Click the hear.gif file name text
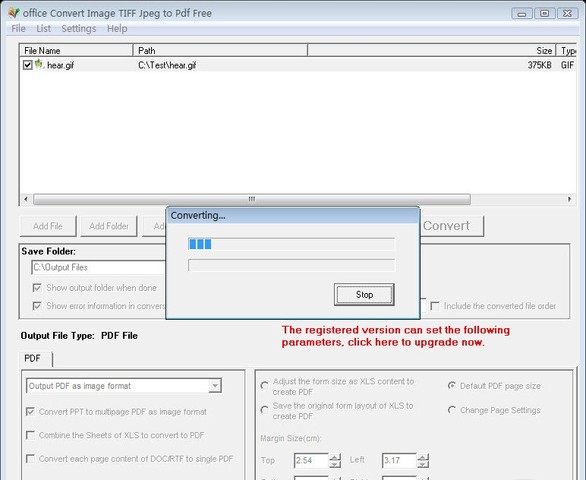586x480 pixels. 60,65
